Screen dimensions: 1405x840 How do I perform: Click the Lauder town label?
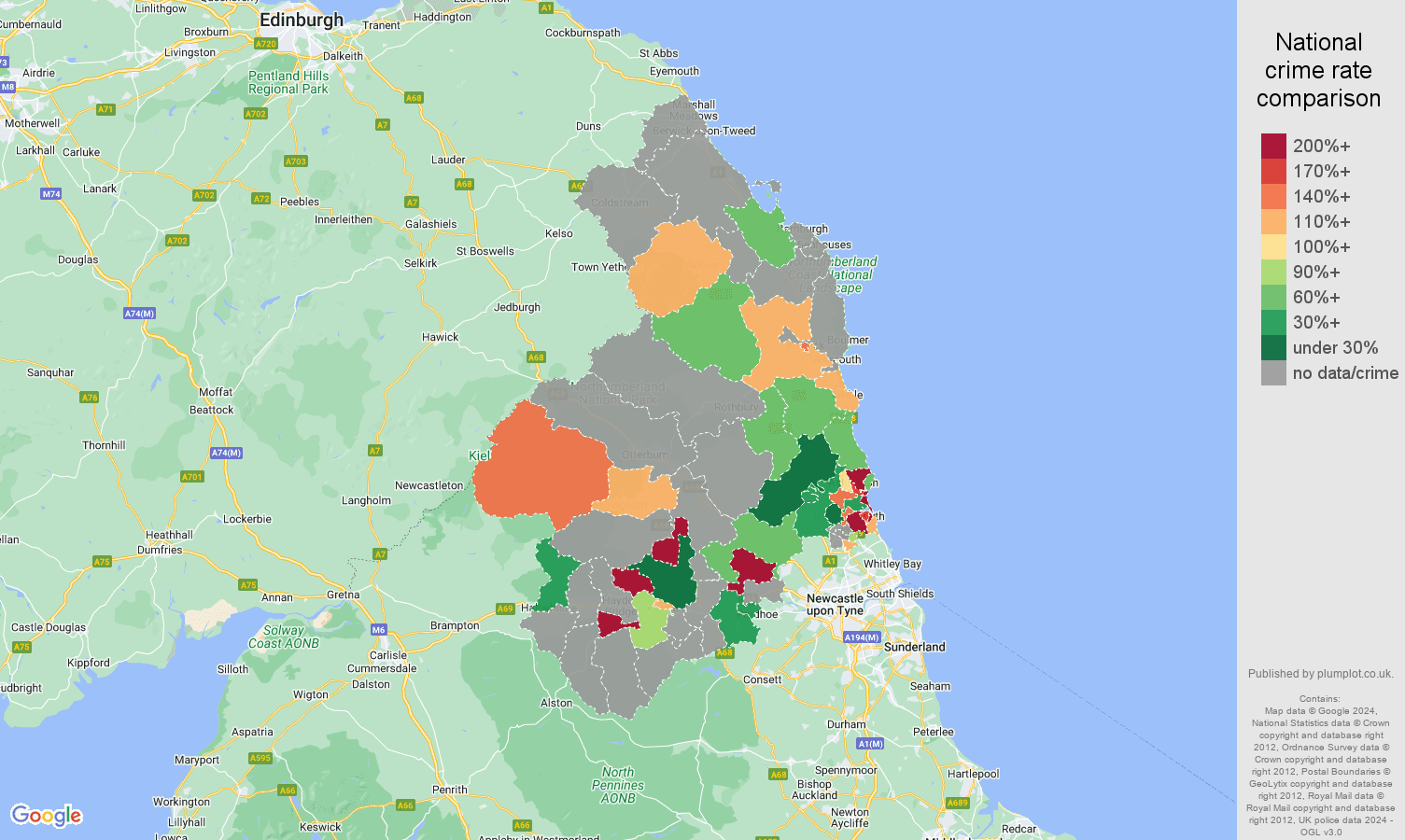tap(448, 160)
